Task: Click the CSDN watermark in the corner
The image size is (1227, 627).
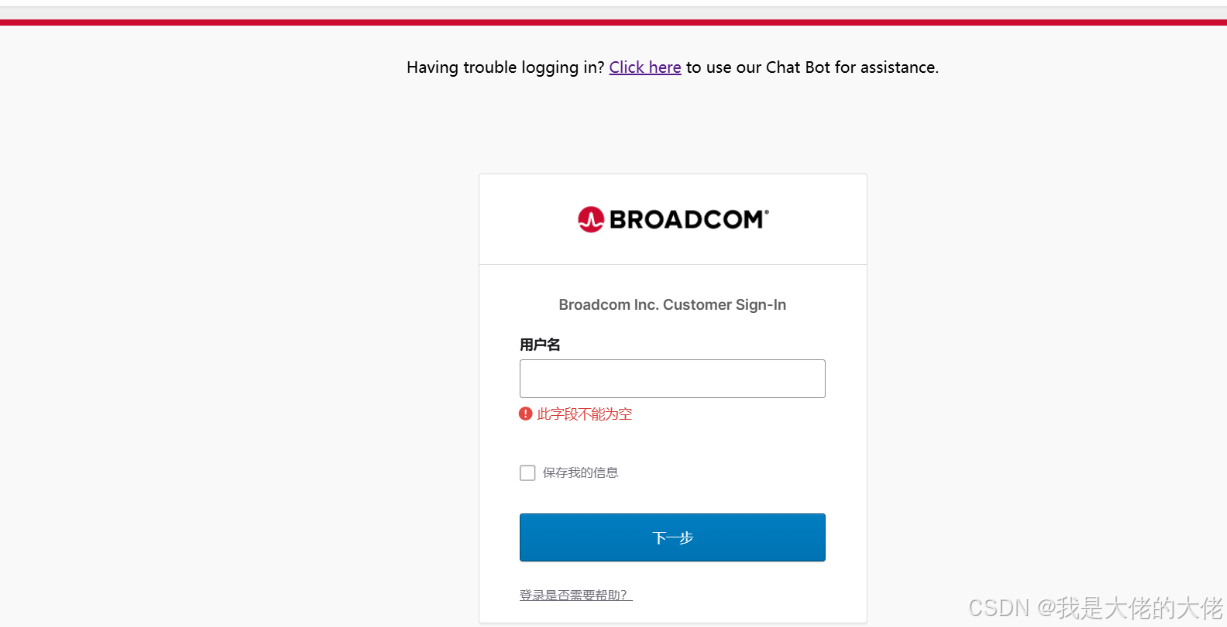Action: pos(1096,607)
